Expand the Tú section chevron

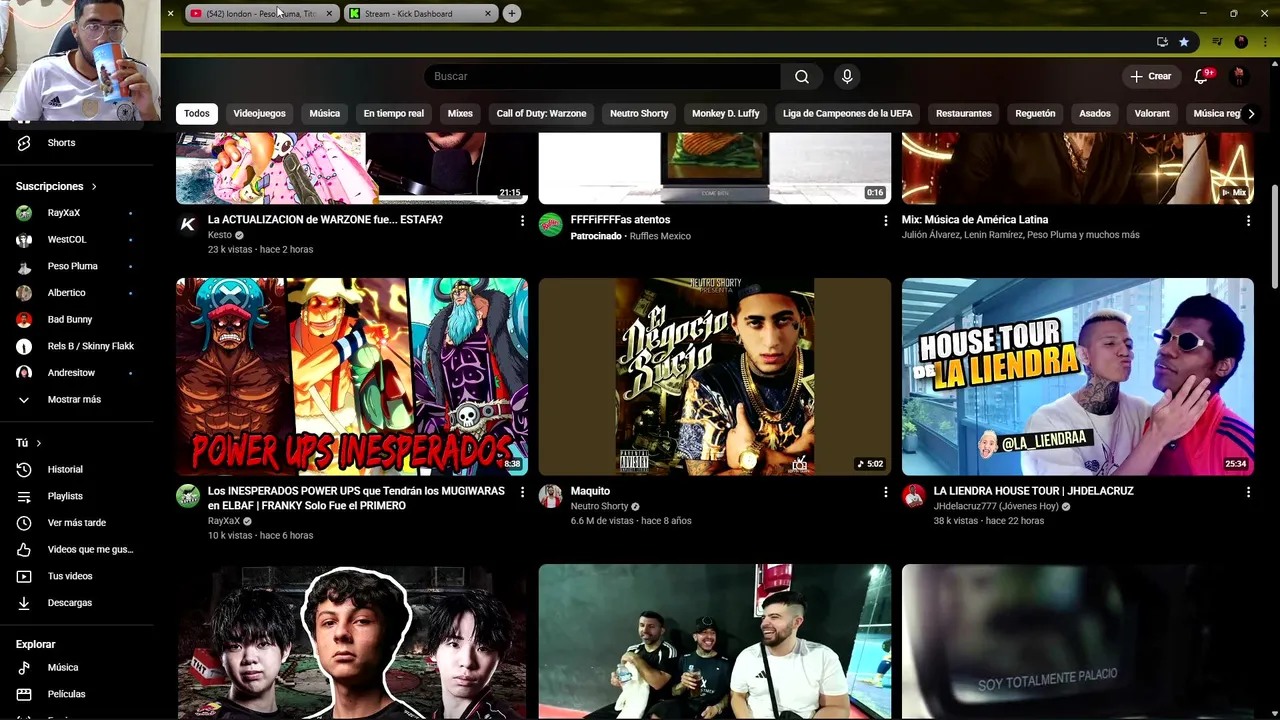point(39,443)
